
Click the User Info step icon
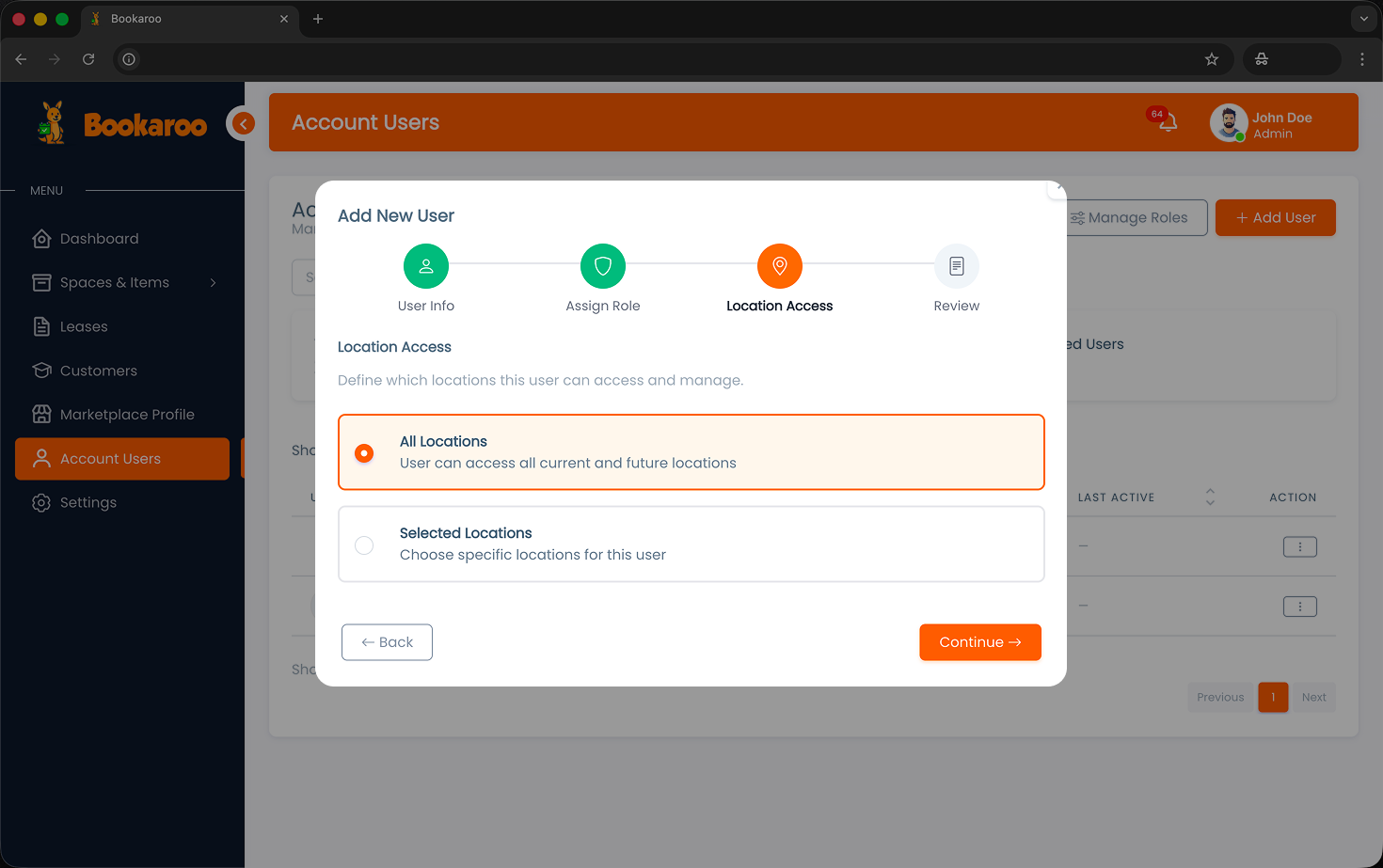(425, 266)
